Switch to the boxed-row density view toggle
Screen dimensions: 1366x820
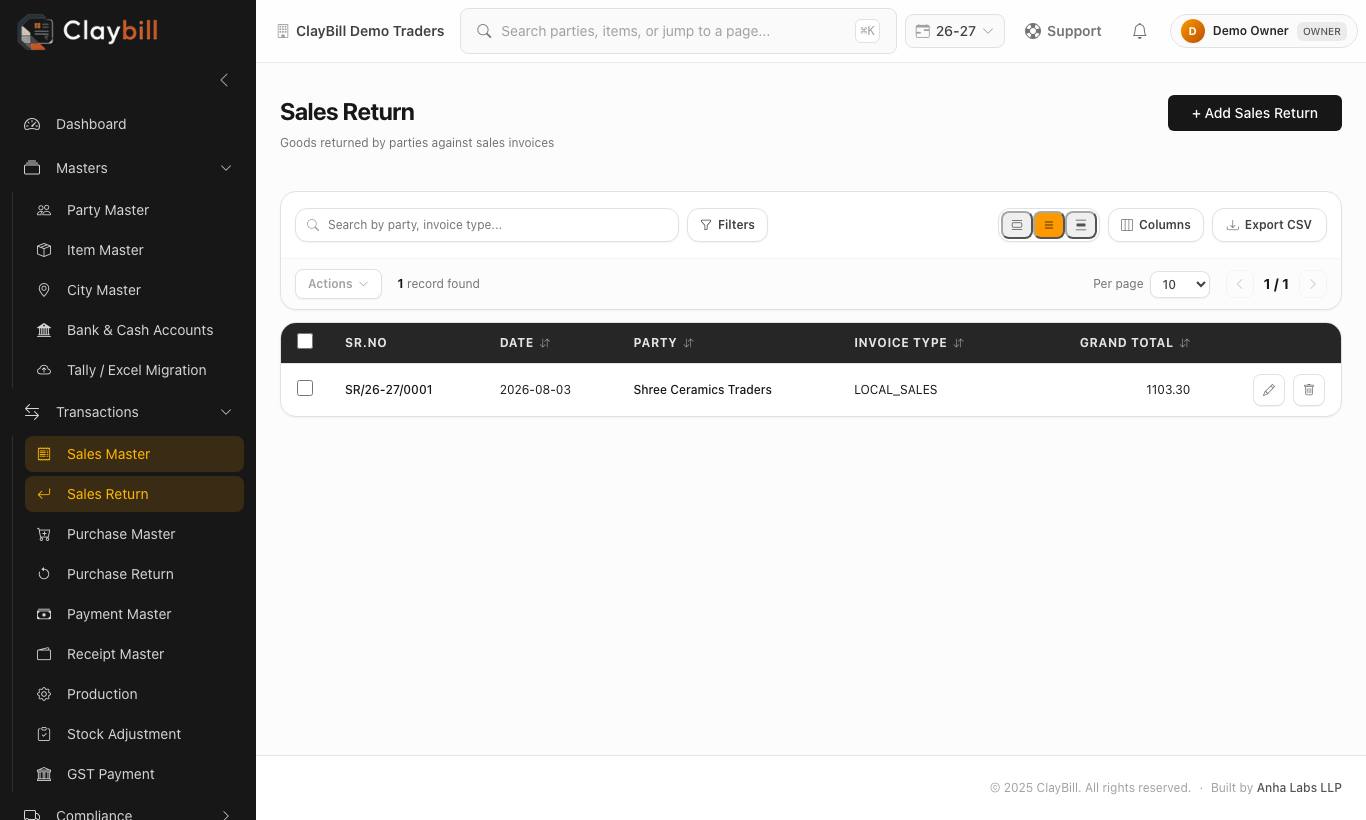coord(1017,225)
